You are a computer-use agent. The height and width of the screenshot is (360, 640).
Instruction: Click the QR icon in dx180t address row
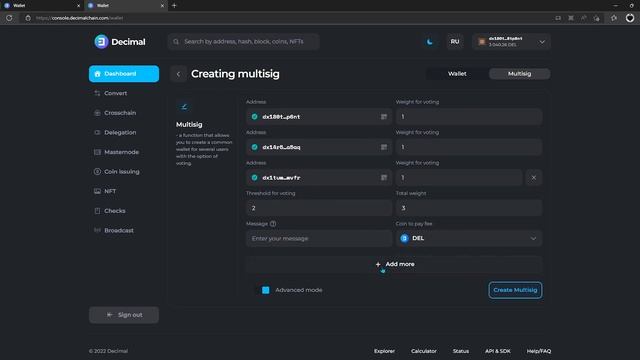coord(384,117)
